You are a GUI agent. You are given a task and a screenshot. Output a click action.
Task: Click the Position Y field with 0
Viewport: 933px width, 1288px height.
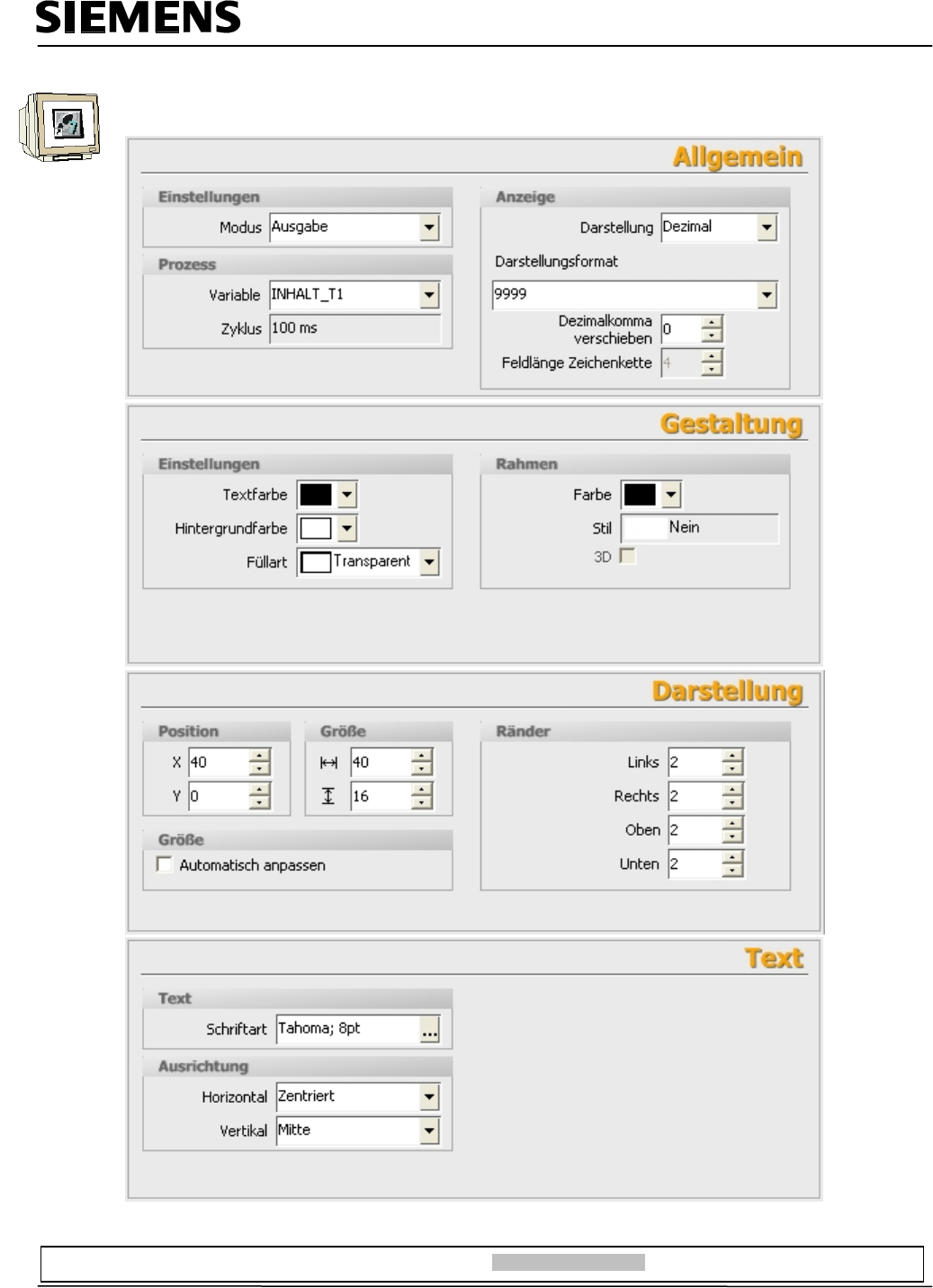point(218,796)
